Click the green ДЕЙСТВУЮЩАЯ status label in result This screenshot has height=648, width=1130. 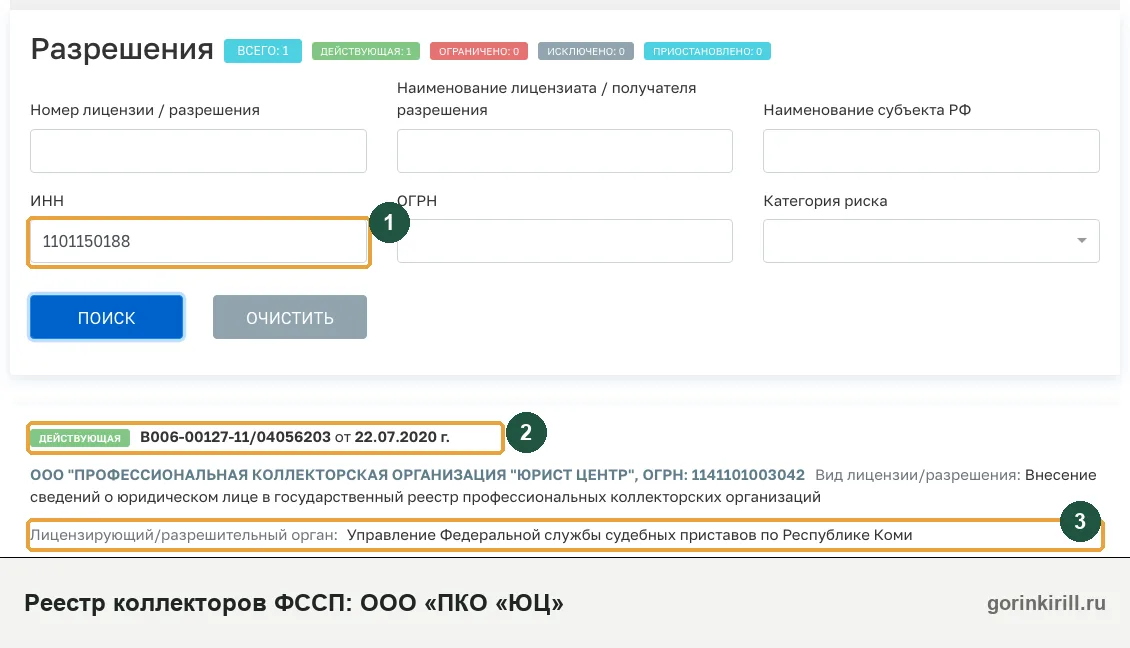(80, 438)
